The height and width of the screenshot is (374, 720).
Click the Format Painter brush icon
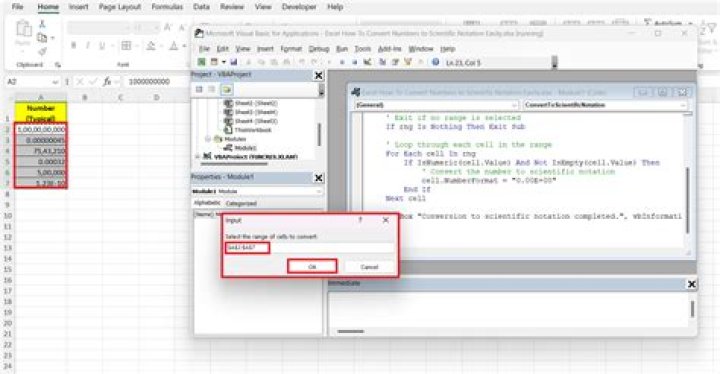[x=42, y=51]
